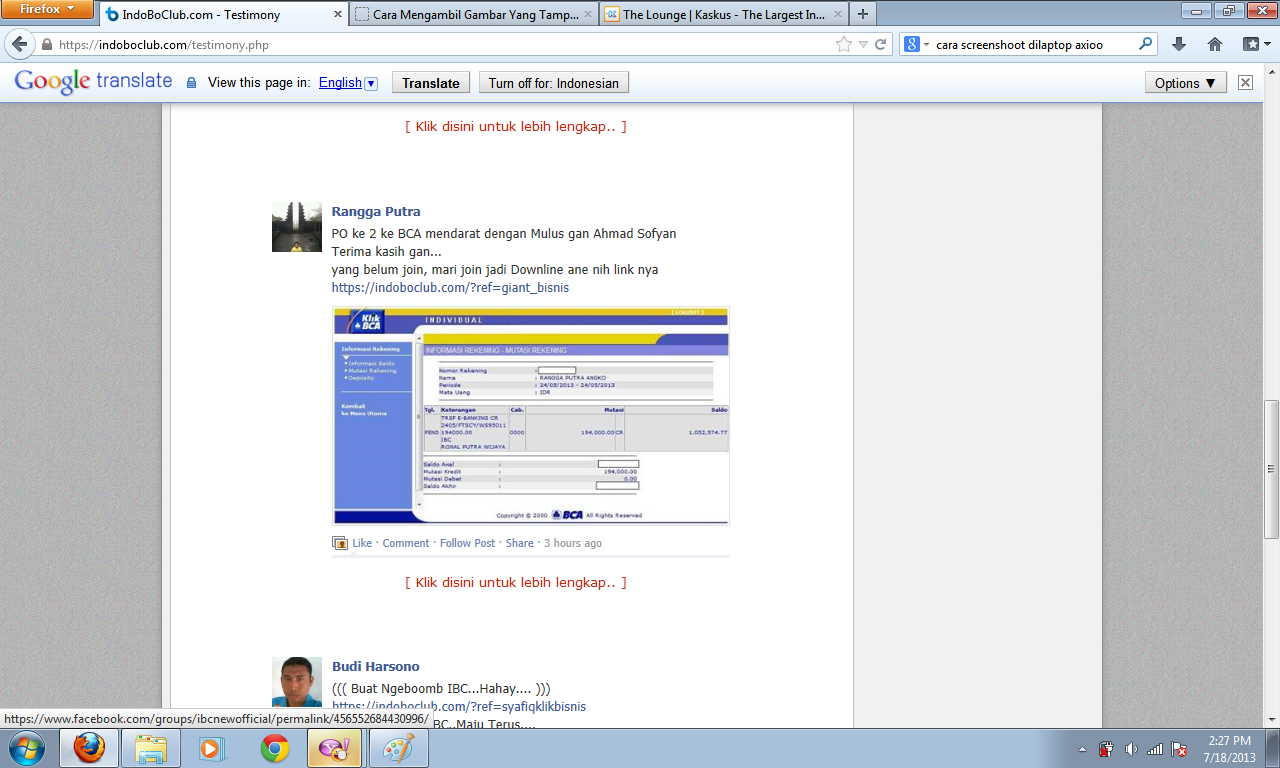Switch to The Lounge | Kaskus tab
The height and width of the screenshot is (768, 1280).
pos(723,15)
